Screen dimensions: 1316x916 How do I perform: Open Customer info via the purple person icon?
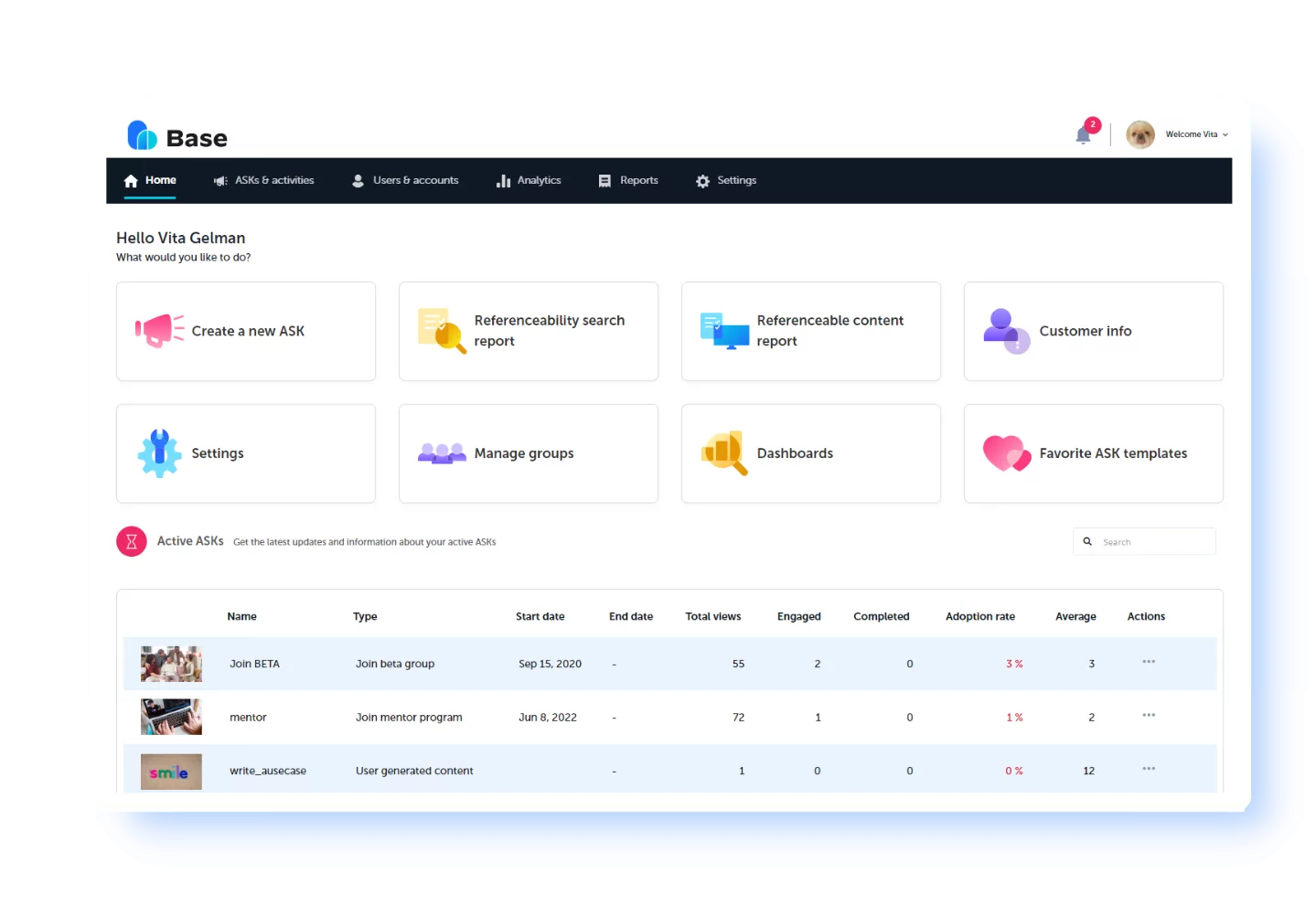click(1004, 331)
